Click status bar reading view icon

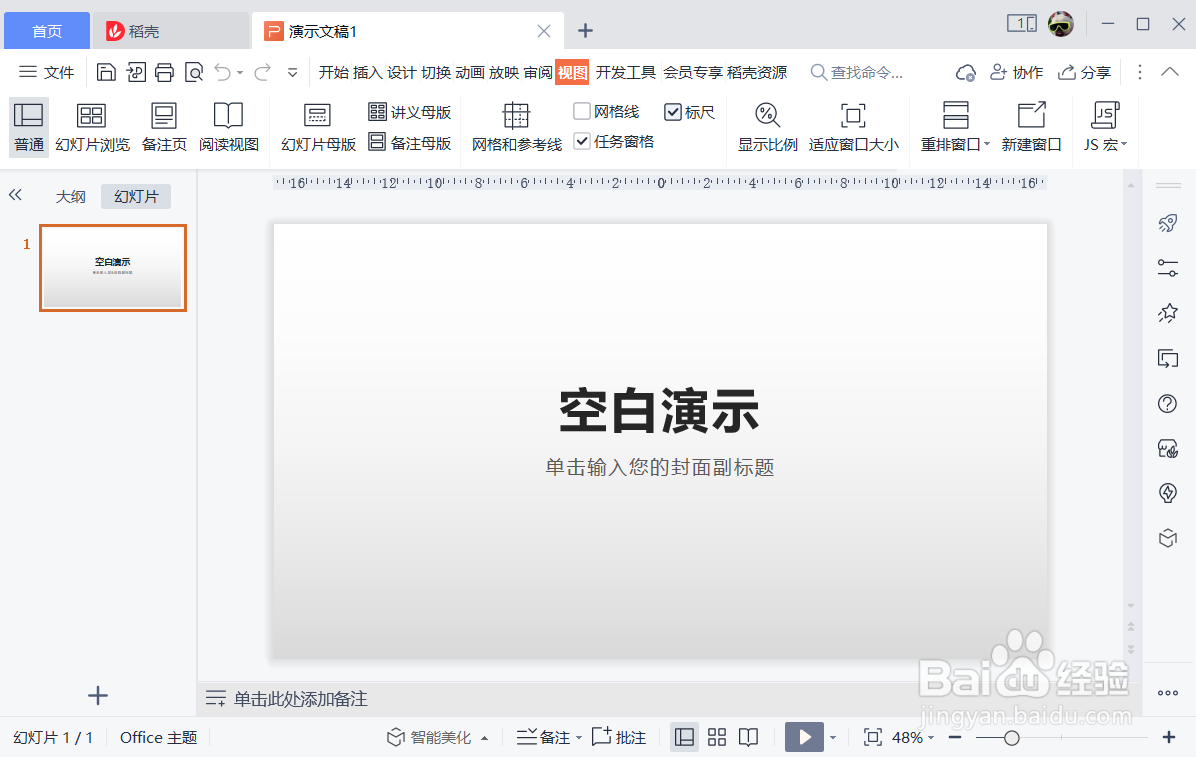point(749,737)
